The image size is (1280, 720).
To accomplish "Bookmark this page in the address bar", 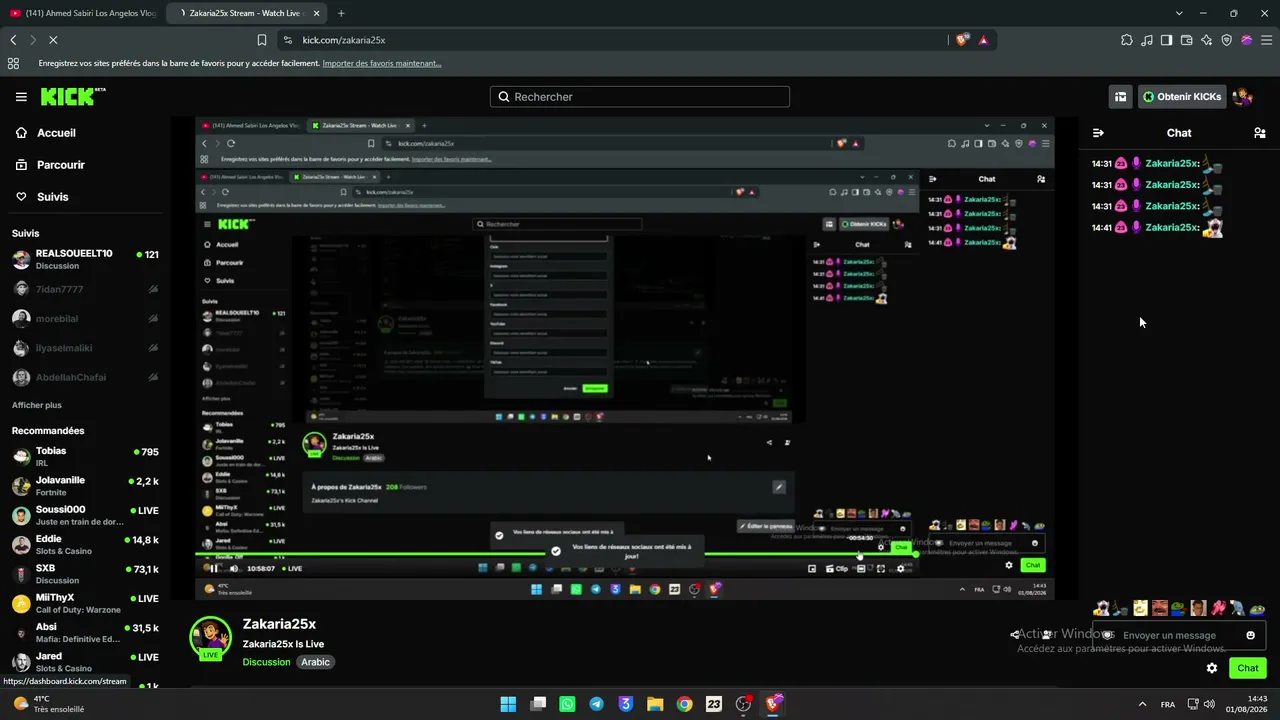I will pos(262,40).
